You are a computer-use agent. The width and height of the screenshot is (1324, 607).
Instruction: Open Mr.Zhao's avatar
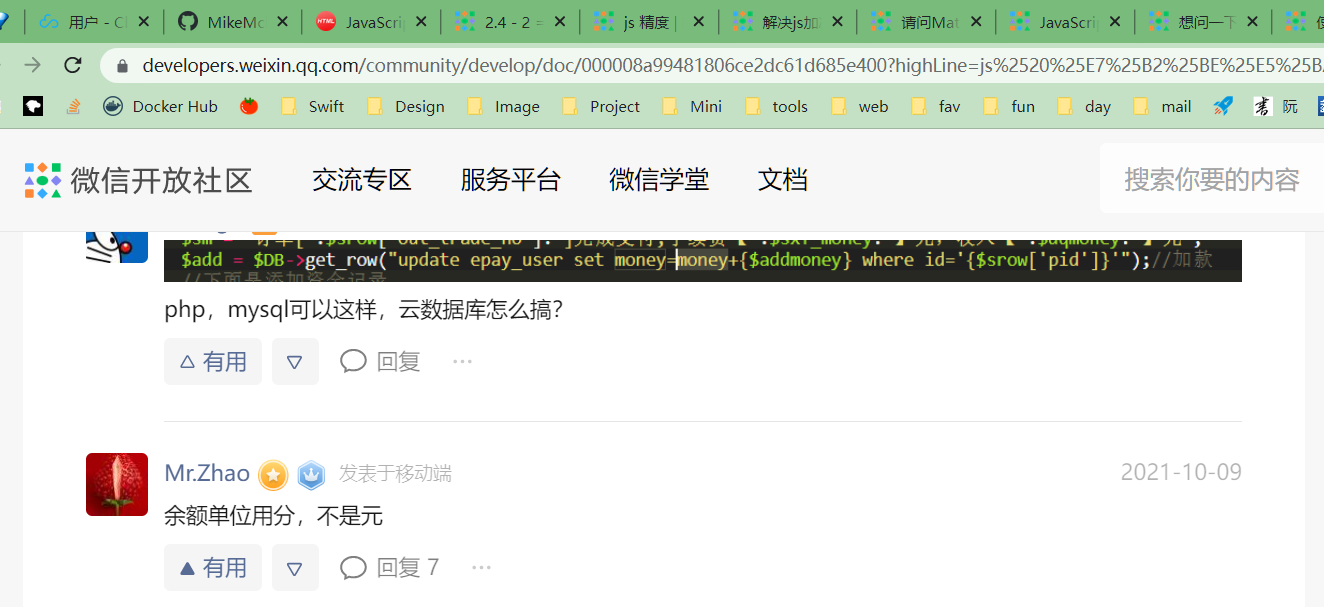click(x=117, y=484)
